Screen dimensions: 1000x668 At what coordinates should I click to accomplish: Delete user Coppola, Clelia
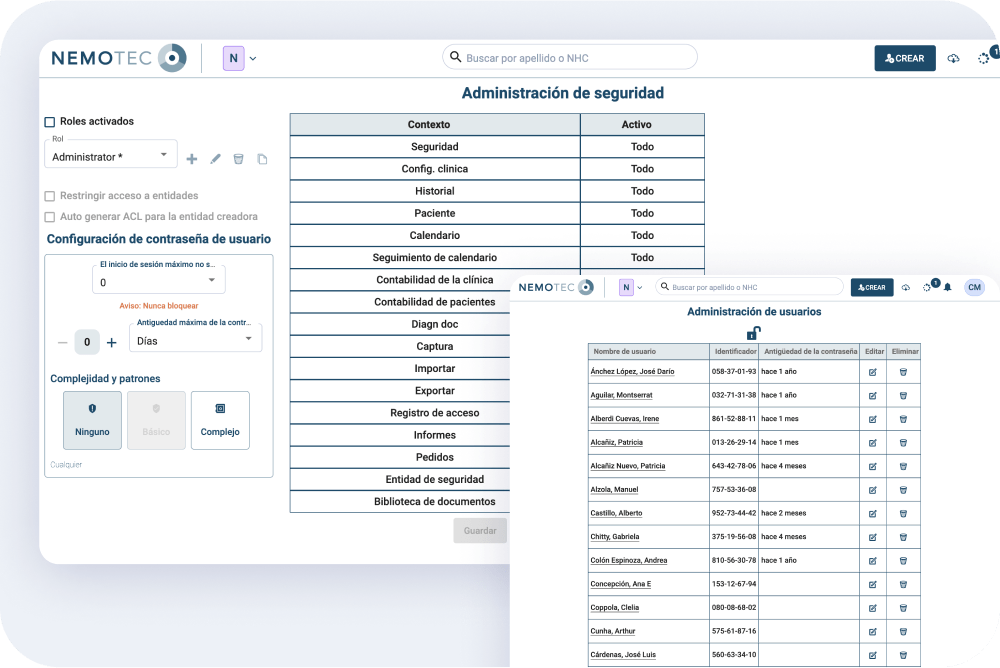click(903, 608)
